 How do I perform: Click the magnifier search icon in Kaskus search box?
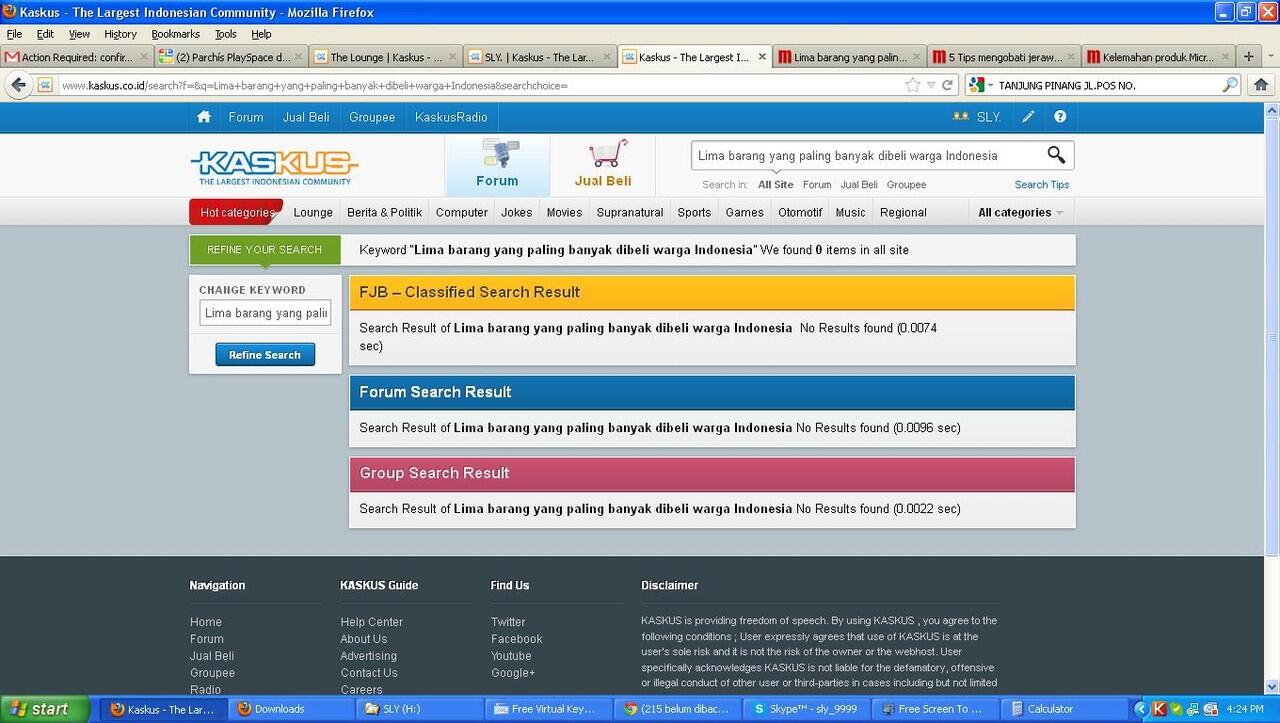[1056, 155]
